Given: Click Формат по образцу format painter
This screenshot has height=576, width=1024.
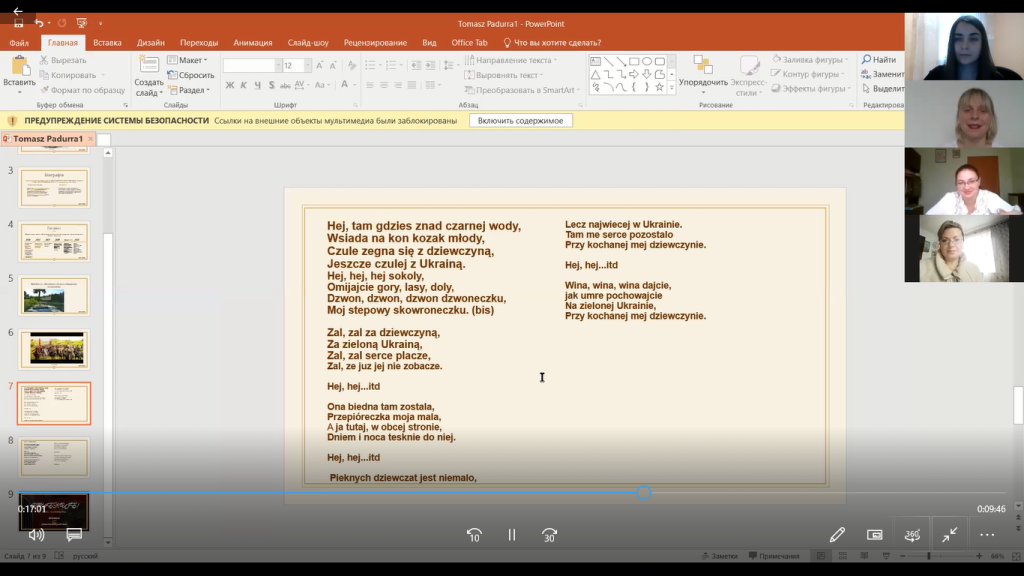Looking at the screenshot, I should [x=82, y=90].
